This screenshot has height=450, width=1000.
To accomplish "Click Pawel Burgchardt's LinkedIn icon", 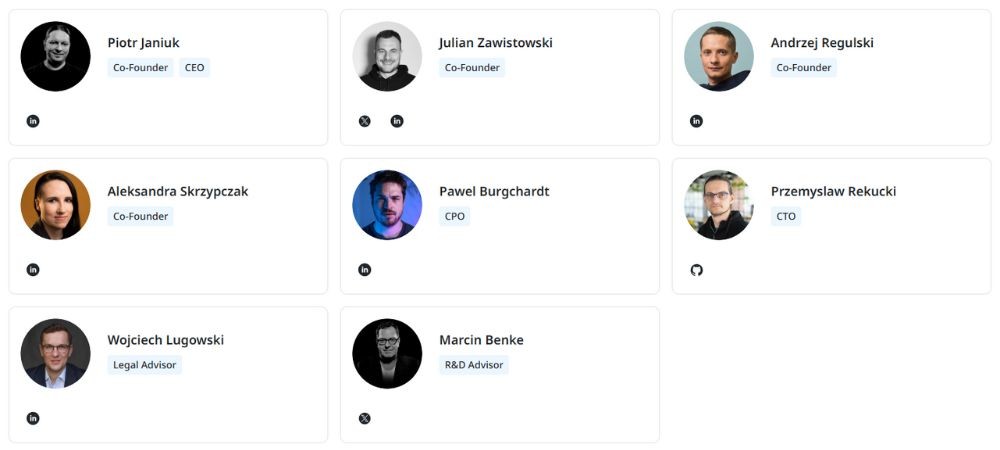I will (x=365, y=270).
